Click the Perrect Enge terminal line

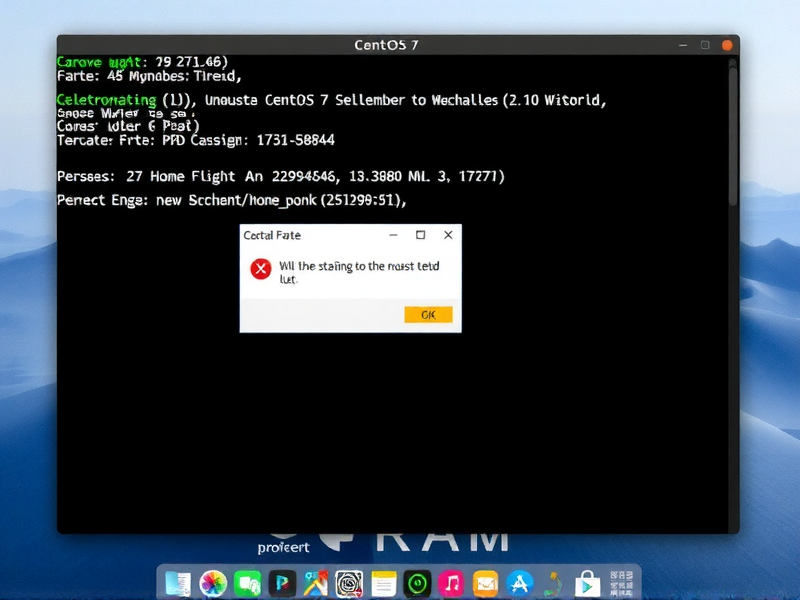pyautogui.click(x=232, y=200)
